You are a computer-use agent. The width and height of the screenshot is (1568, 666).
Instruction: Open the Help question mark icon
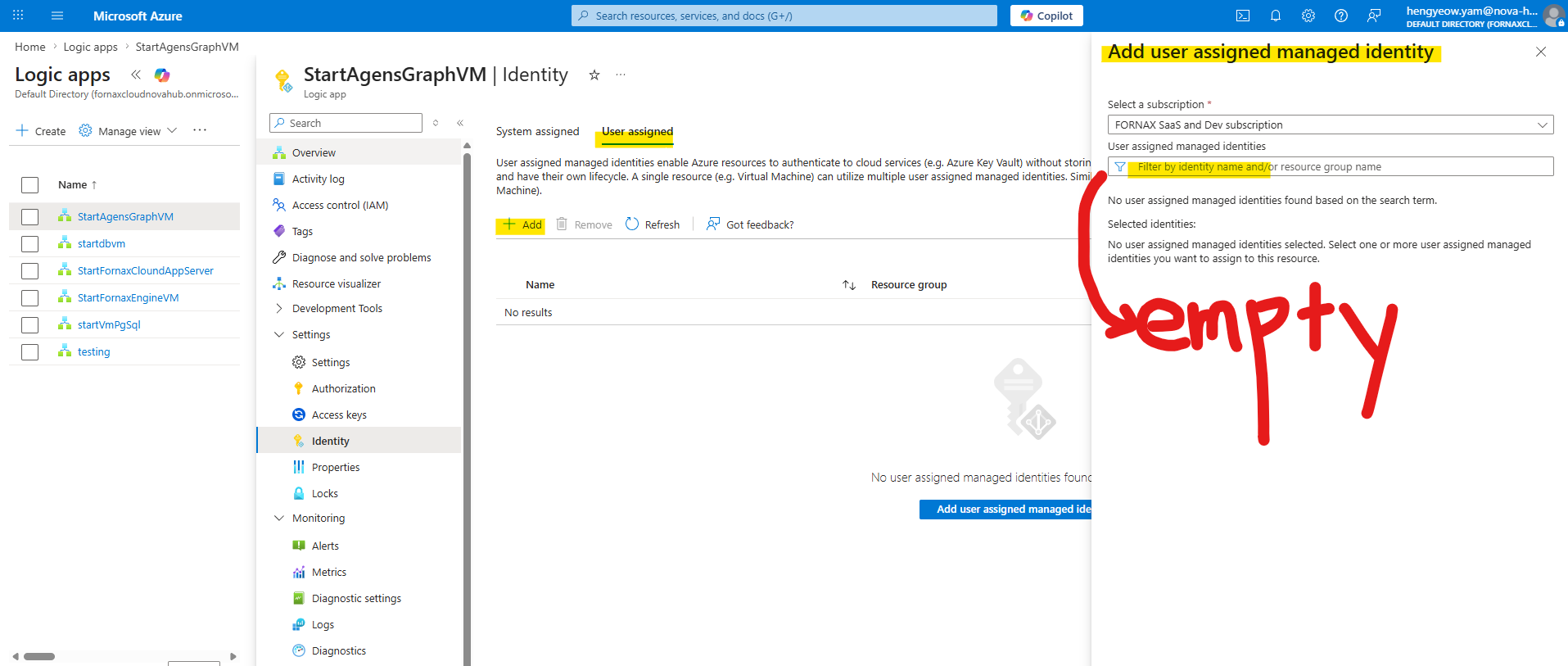(x=1341, y=16)
